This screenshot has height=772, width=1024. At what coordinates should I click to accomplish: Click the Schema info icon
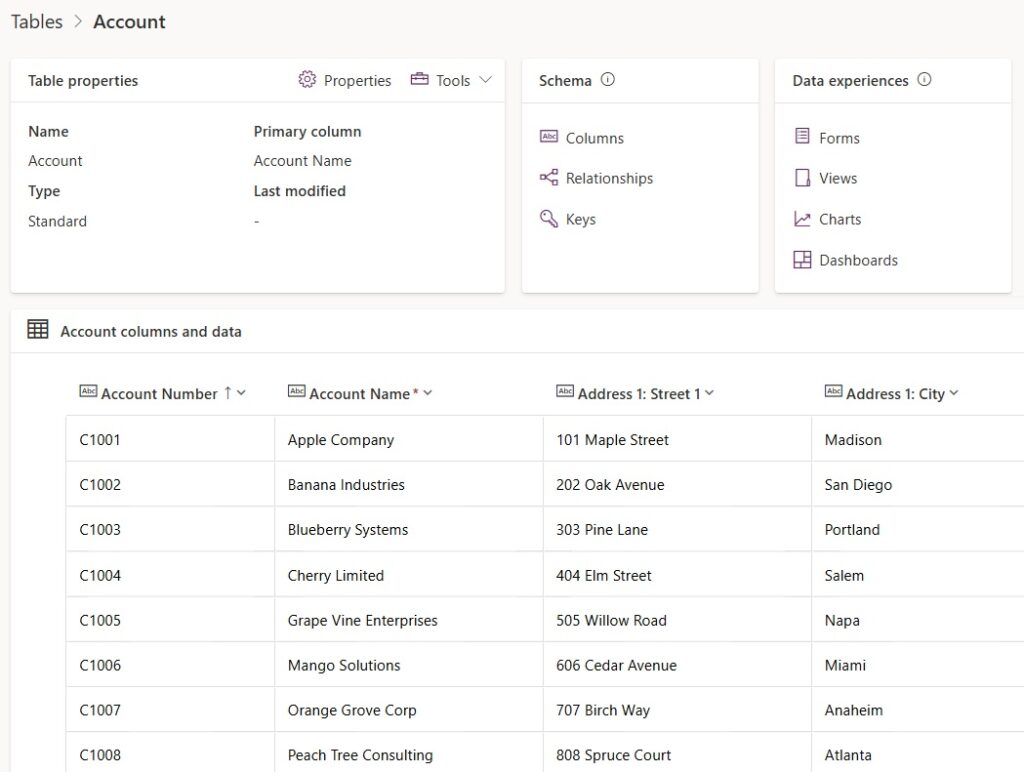coord(607,80)
